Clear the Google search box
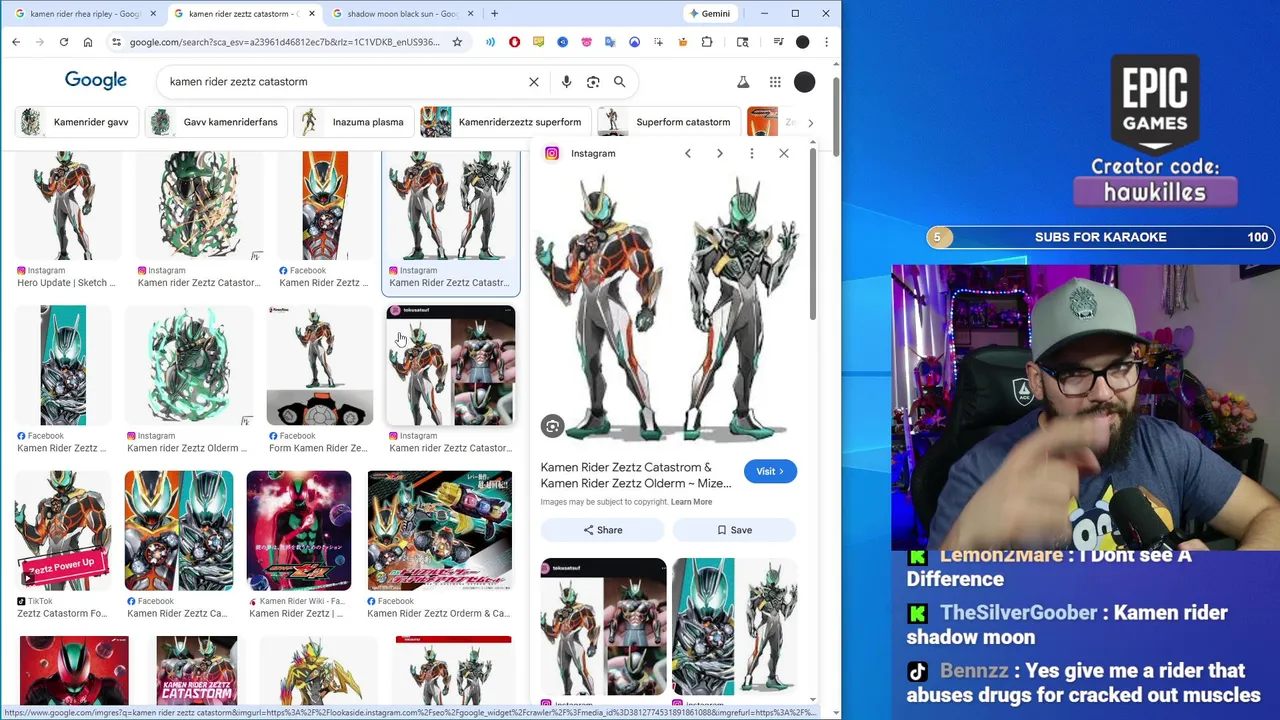 (534, 82)
